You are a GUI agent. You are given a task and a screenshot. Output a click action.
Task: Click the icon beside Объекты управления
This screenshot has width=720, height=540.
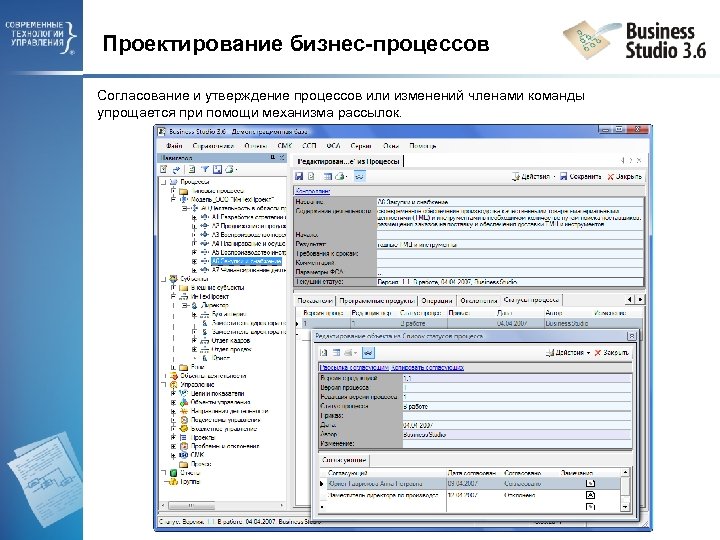[184, 403]
